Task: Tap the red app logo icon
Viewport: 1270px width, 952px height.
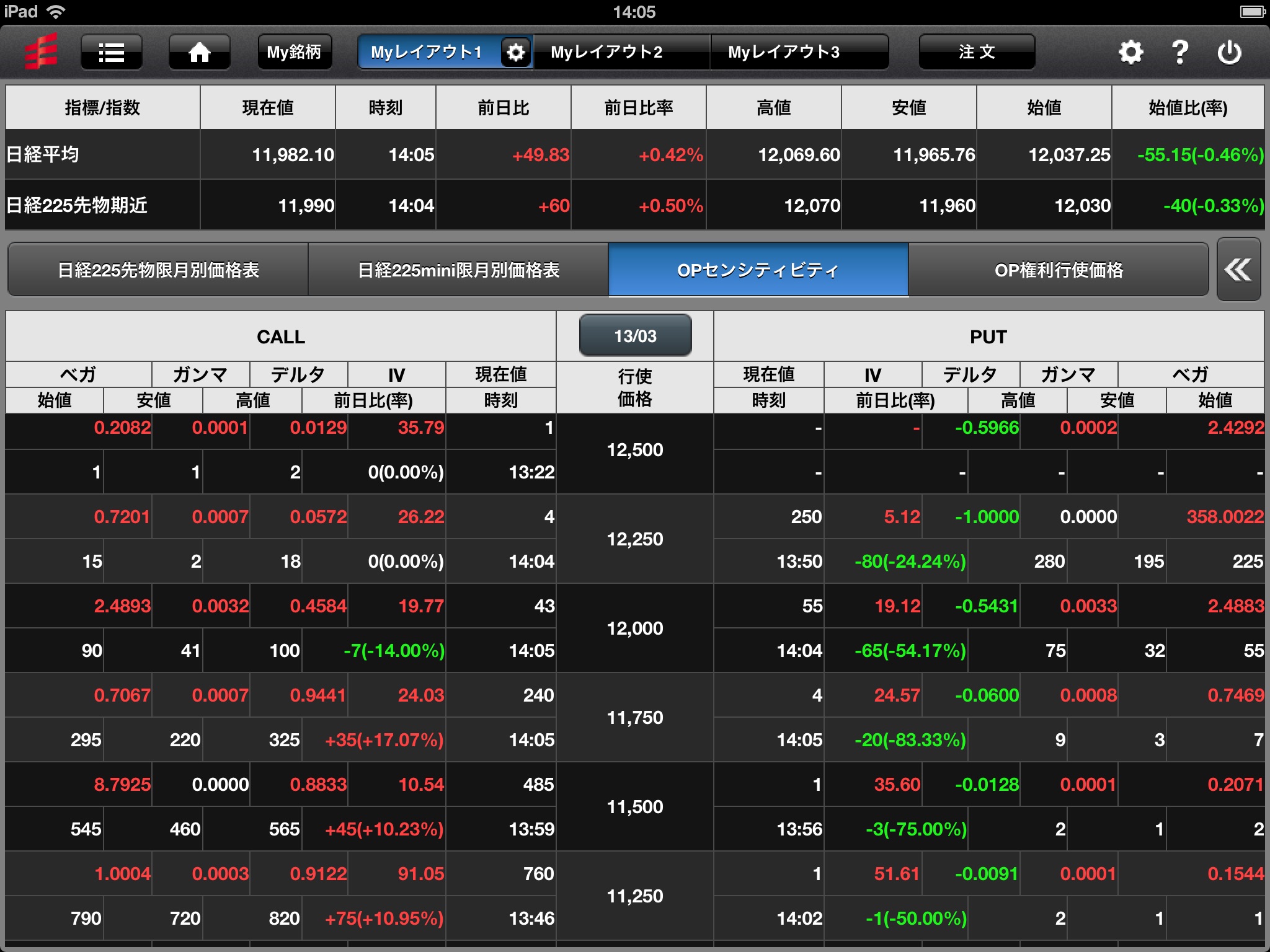Action: pyautogui.click(x=41, y=51)
